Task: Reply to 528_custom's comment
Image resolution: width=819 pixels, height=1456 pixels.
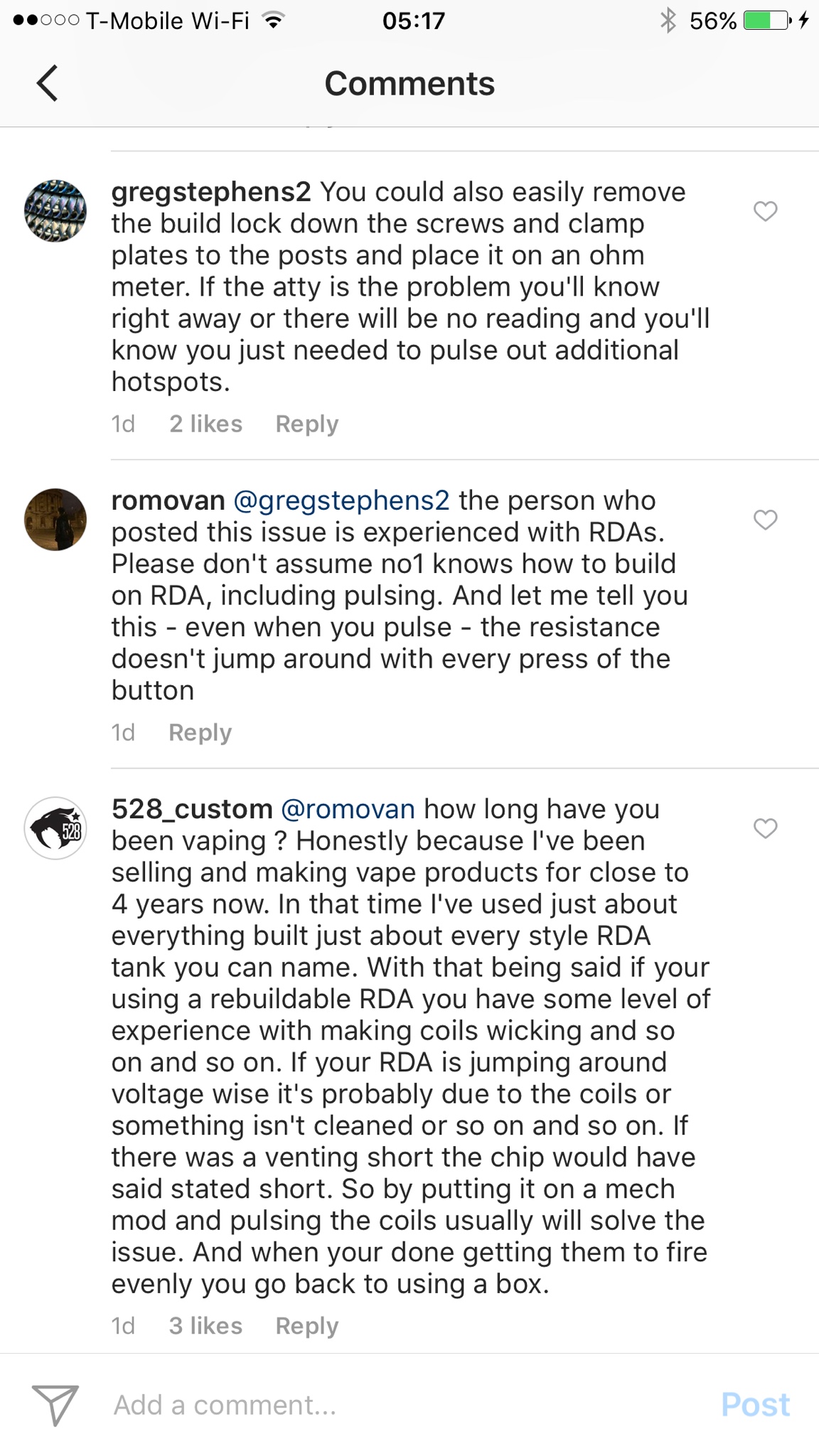Action: [306, 1326]
